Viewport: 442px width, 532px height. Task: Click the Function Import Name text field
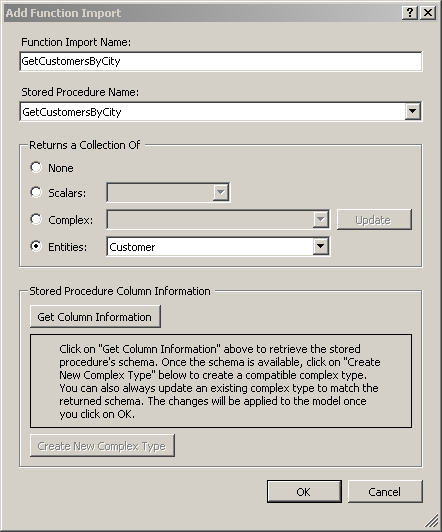click(221, 61)
